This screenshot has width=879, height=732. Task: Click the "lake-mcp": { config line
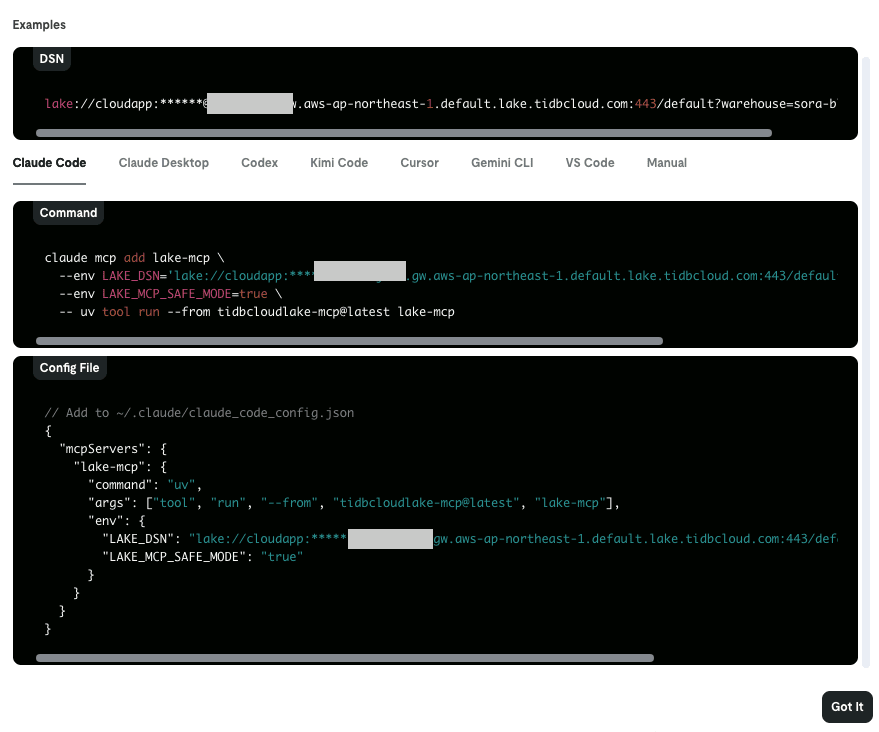(x=120, y=467)
